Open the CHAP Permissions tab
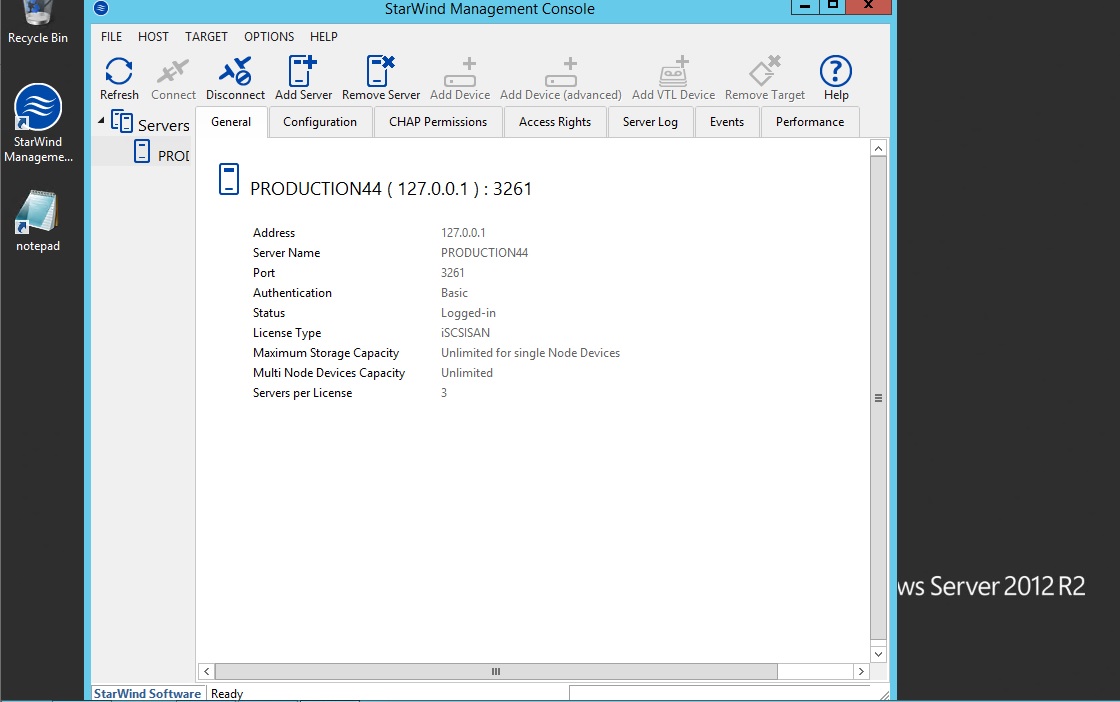The width and height of the screenshot is (1120, 702). pos(438,122)
